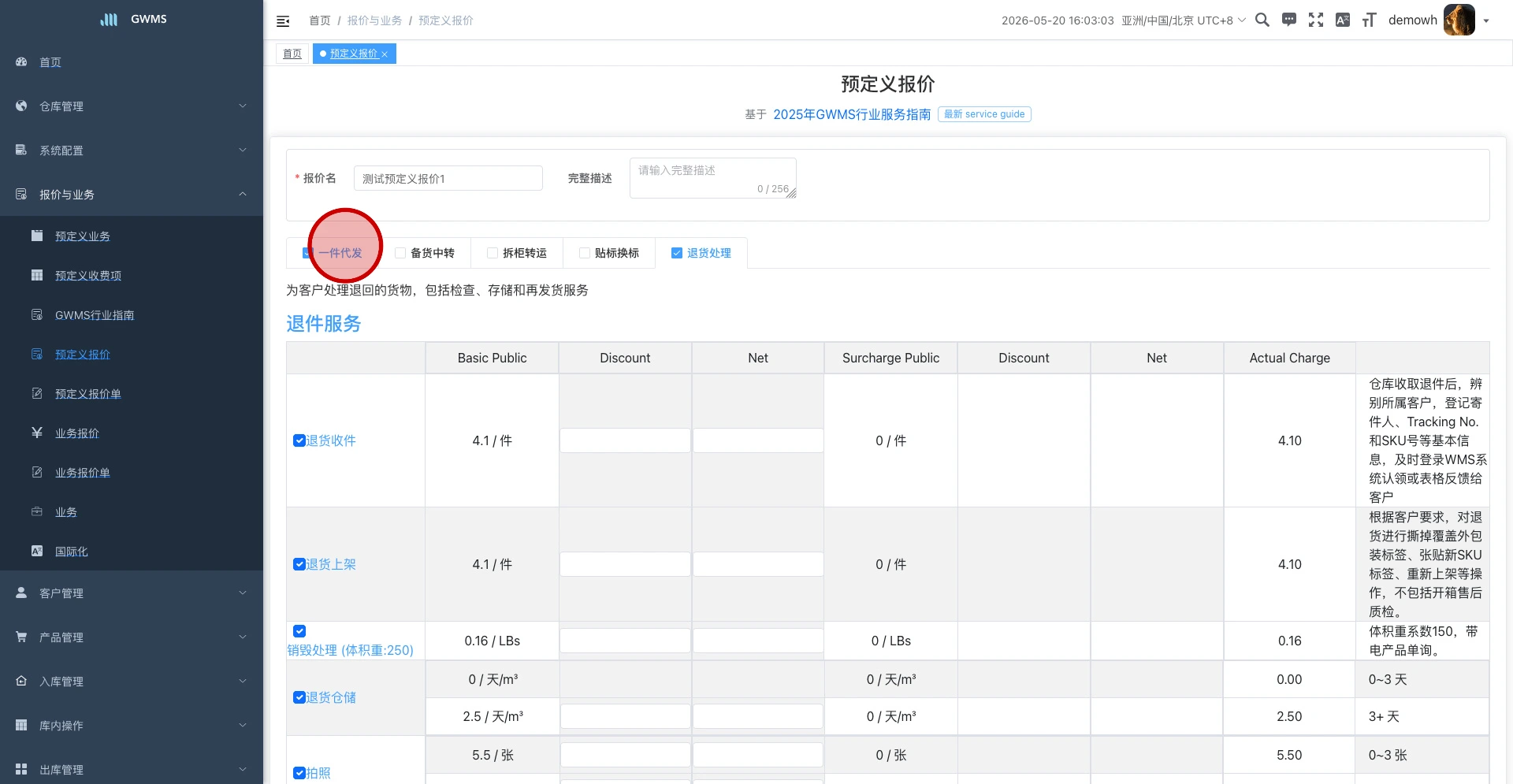Switch to the 首页 page tab

pyautogui.click(x=292, y=54)
